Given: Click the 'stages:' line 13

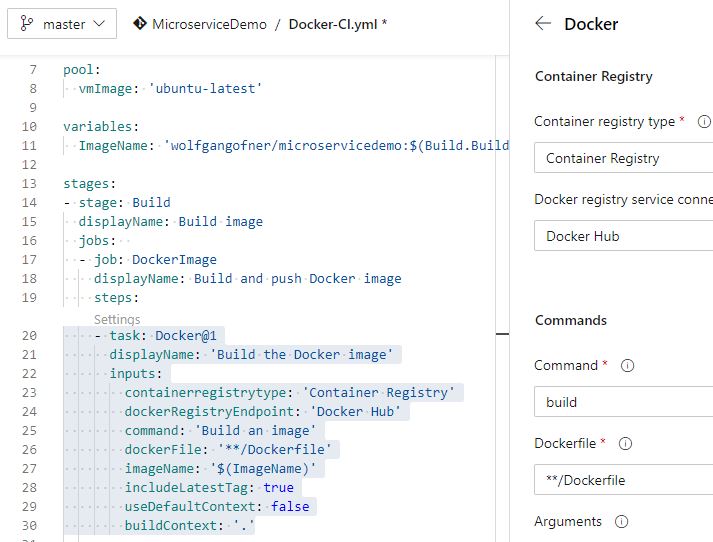Looking at the screenshot, I should pyautogui.click(x=90, y=184).
